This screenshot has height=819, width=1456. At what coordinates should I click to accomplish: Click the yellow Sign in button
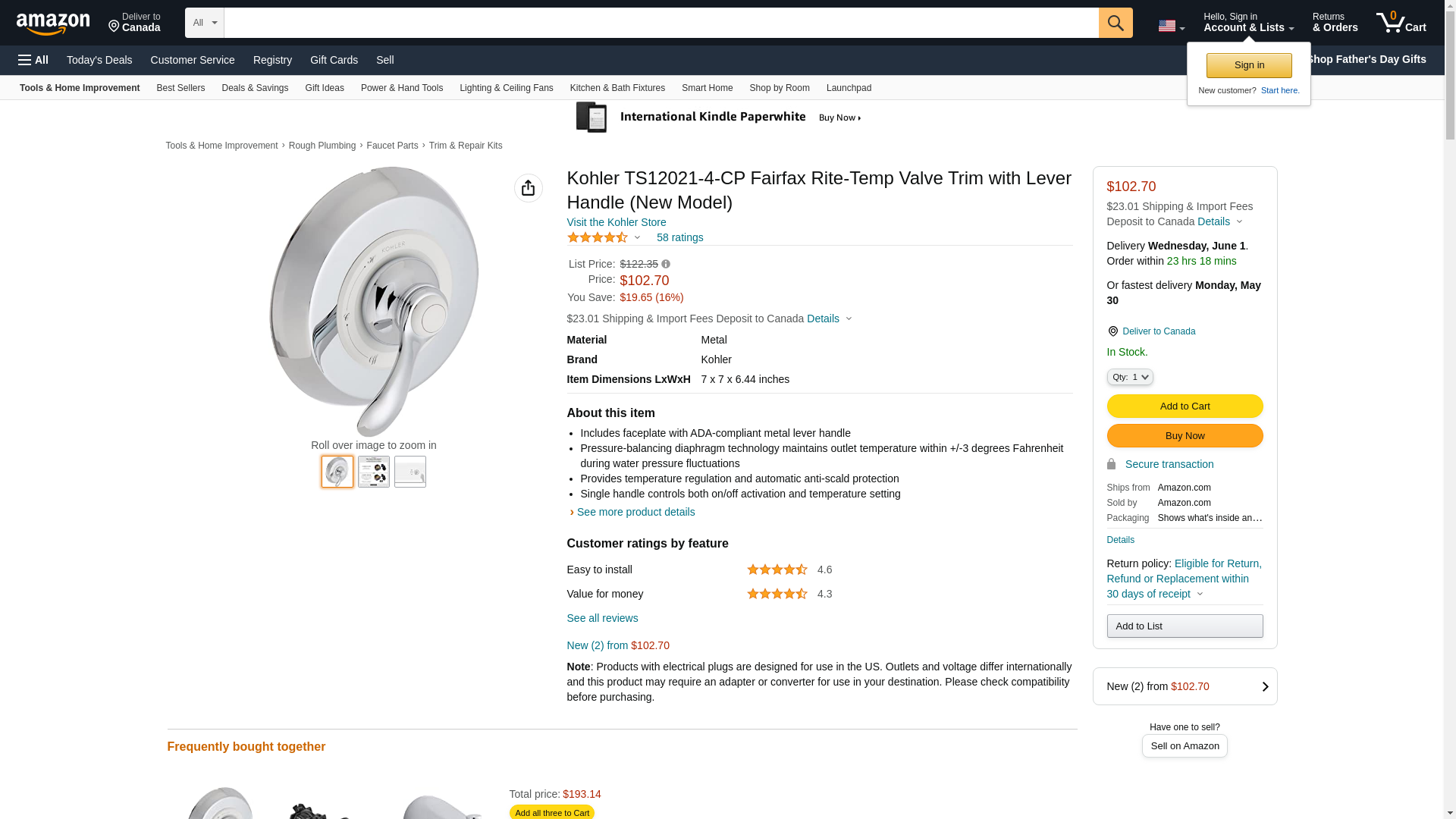[1249, 65]
